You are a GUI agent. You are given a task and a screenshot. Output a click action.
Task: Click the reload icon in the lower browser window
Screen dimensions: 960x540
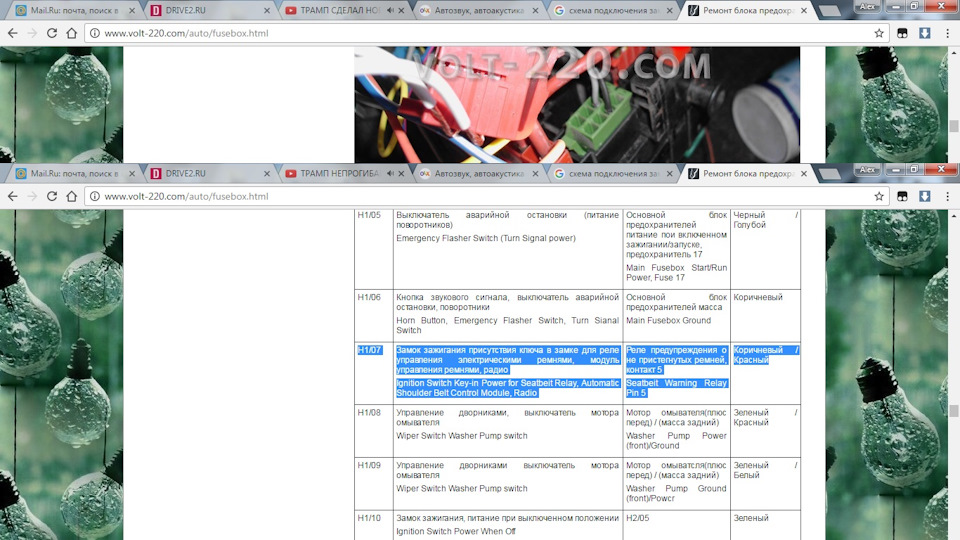tap(50, 197)
